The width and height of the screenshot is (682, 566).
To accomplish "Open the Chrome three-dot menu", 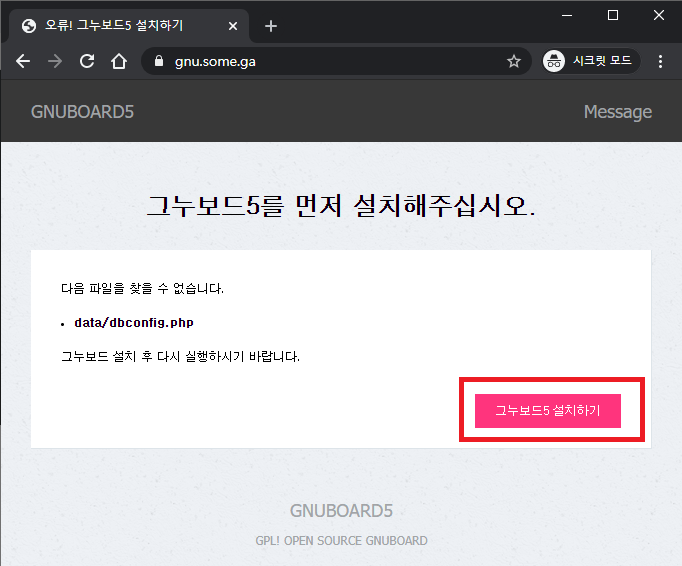I will pyautogui.click(x=660, y=61).
